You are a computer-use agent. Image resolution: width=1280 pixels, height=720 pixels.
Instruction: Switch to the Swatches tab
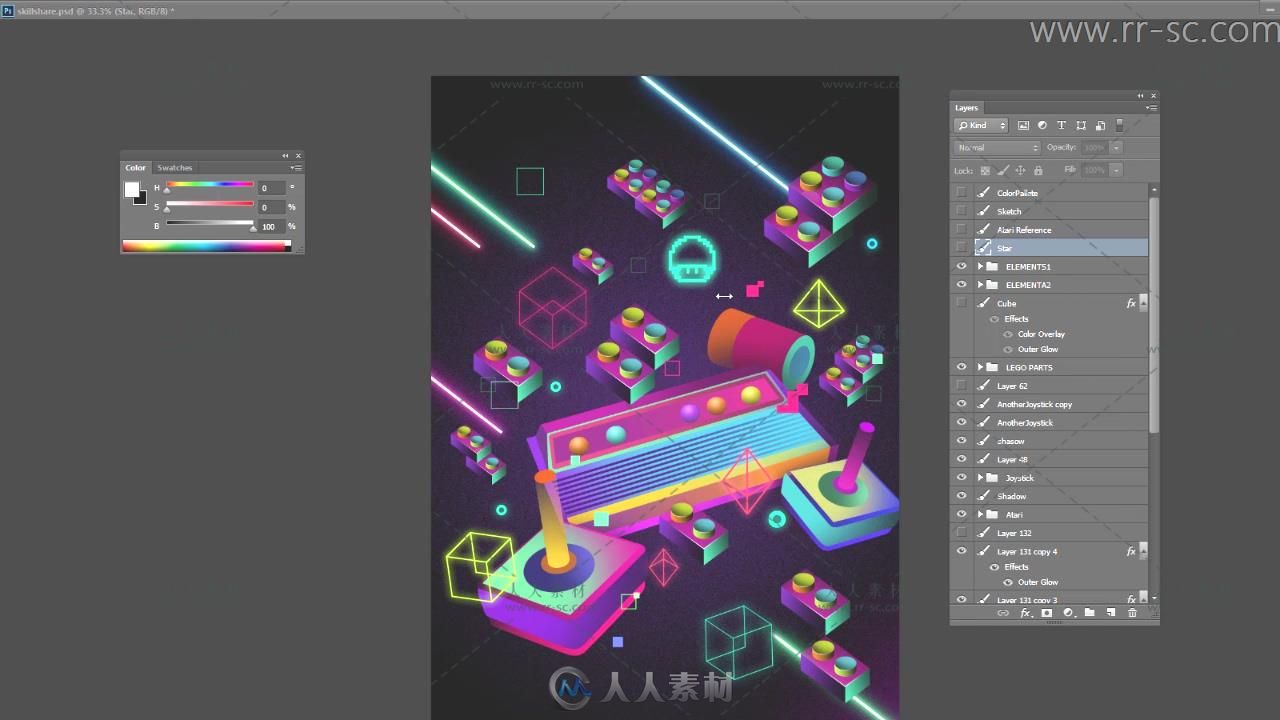click(175, 168)
